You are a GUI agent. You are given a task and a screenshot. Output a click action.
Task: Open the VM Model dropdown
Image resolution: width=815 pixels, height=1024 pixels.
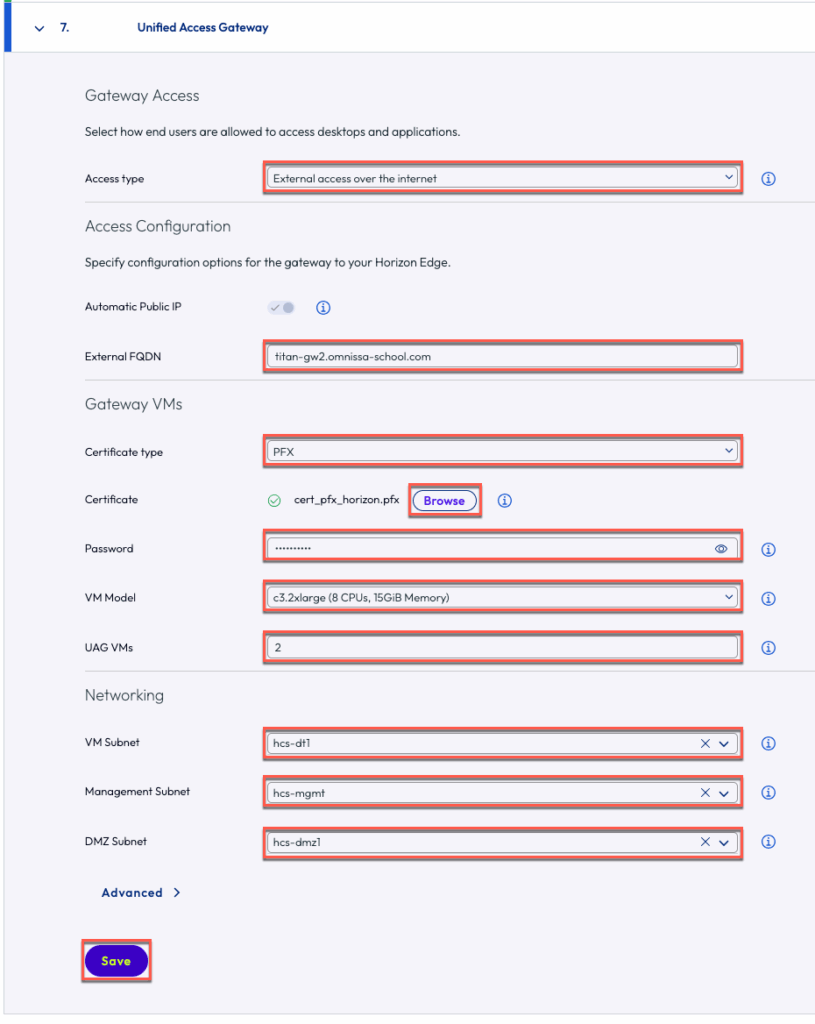(x=501, y=598)
